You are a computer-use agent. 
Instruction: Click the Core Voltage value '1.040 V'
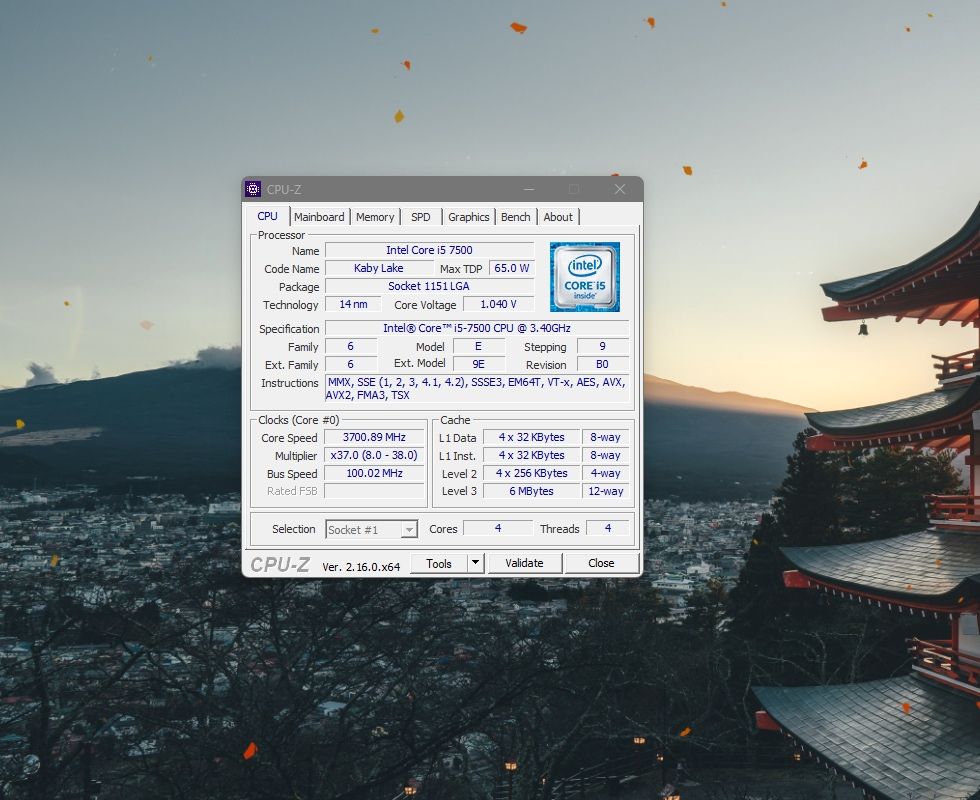(x=498, y=304)
